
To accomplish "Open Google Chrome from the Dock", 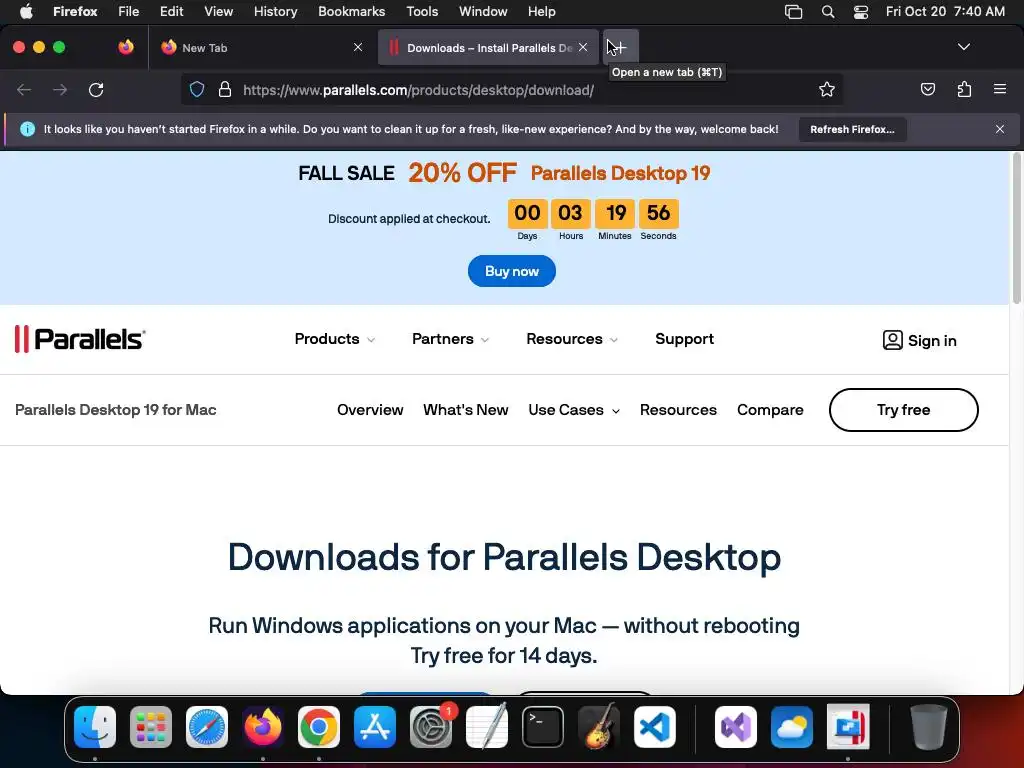I will [319, 727].
